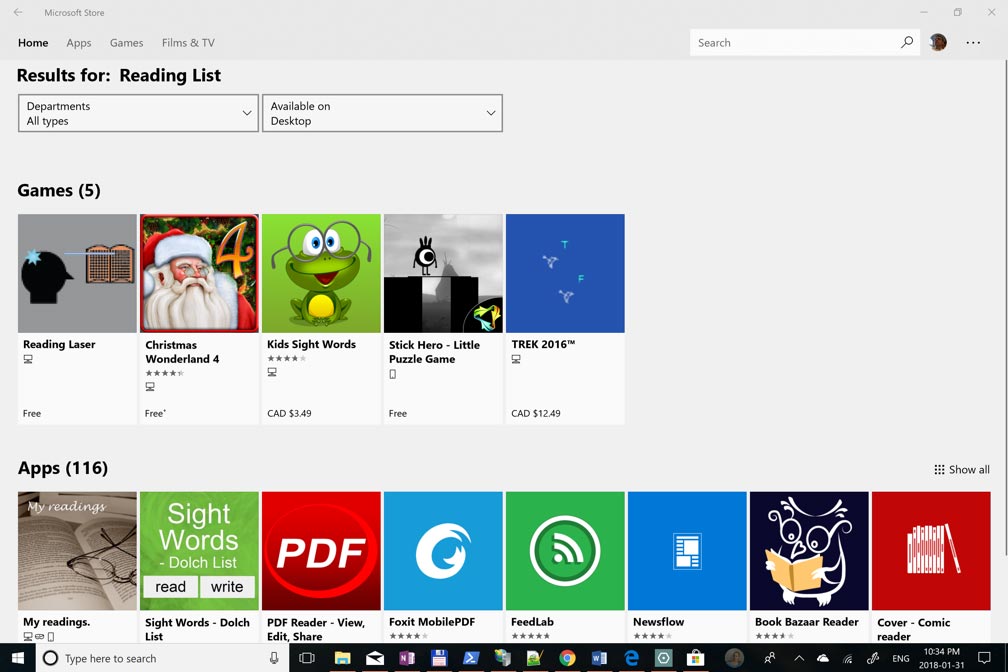This screenshot has height=672, width=1008.
Task: Open Google Chrome from the taskbar
Action: (567, 658)
